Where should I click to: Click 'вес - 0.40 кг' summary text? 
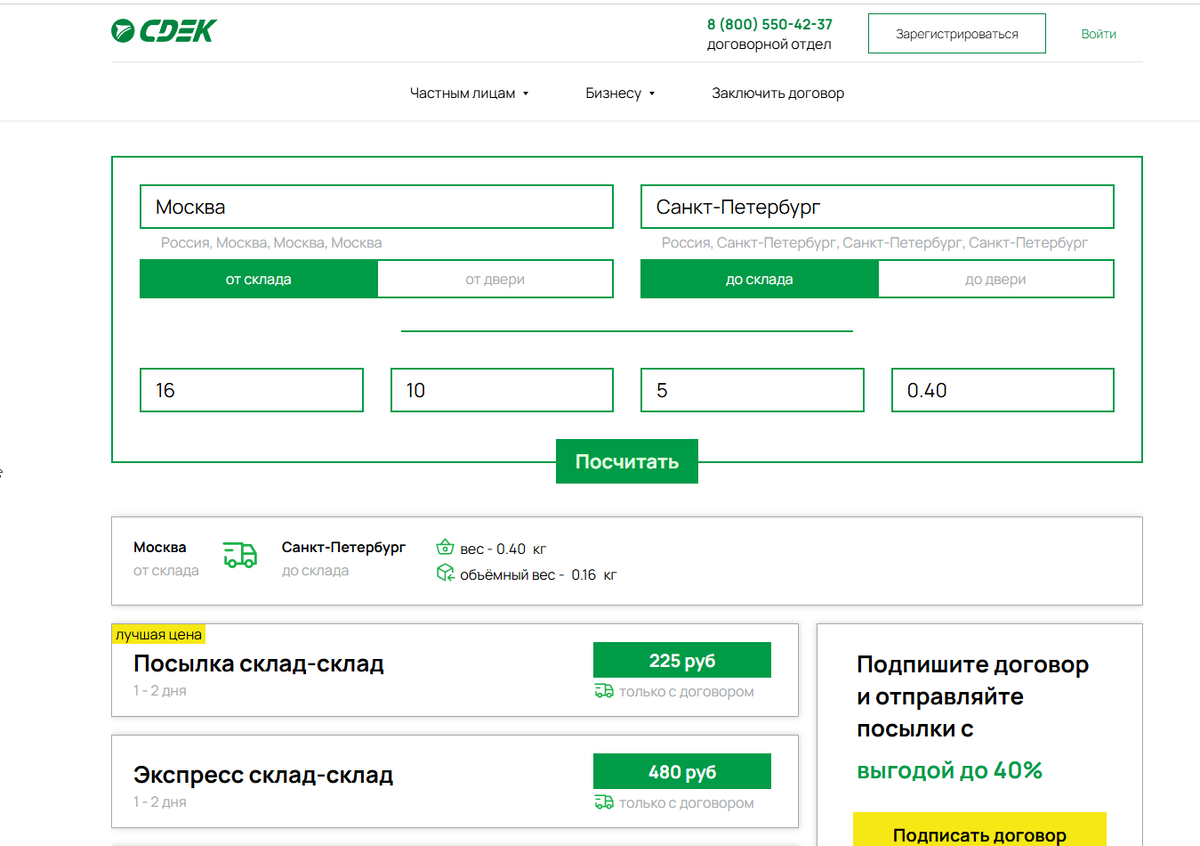tap(503, 548)
